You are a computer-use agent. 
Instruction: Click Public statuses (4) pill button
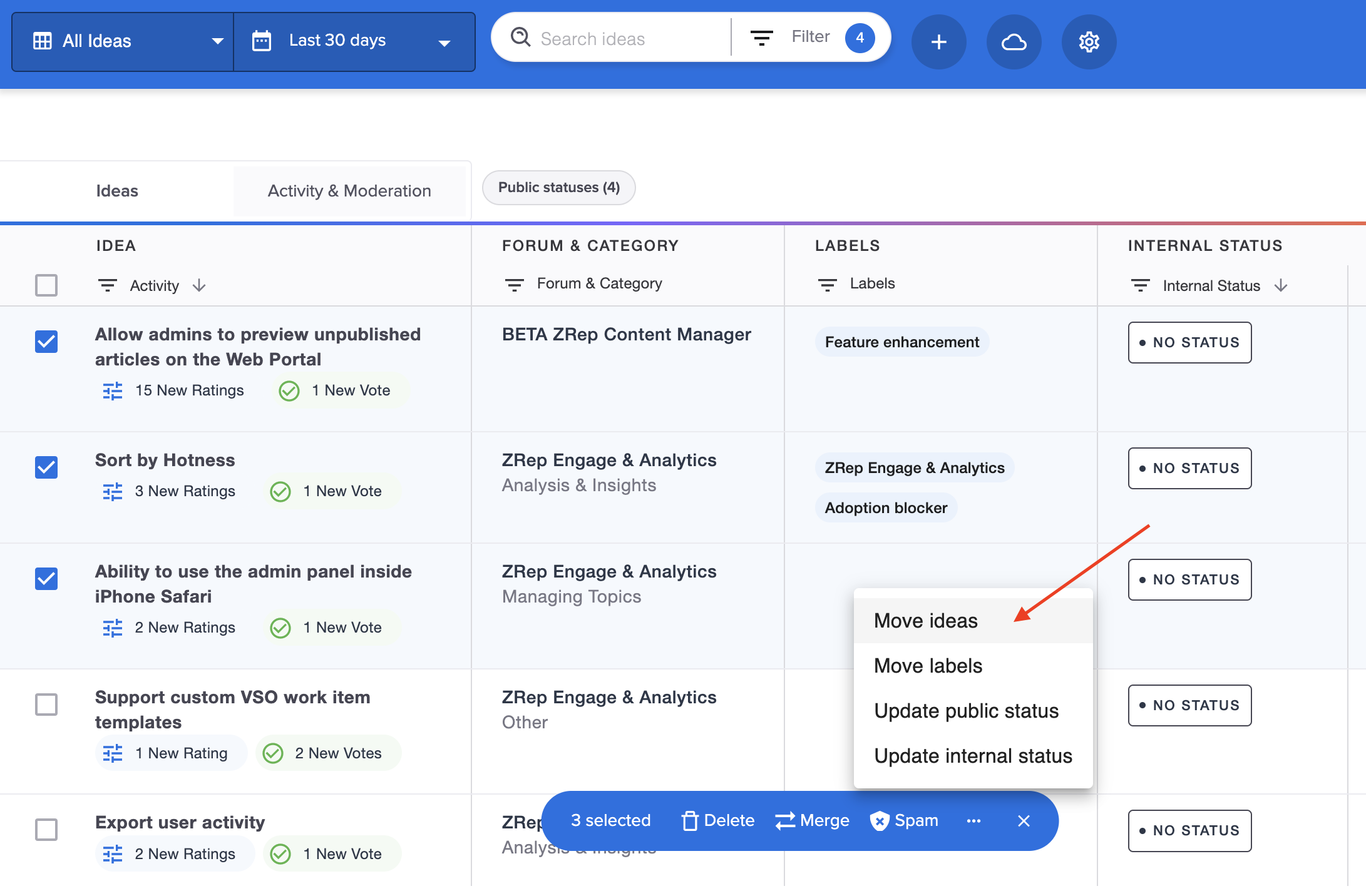point(559,188)
